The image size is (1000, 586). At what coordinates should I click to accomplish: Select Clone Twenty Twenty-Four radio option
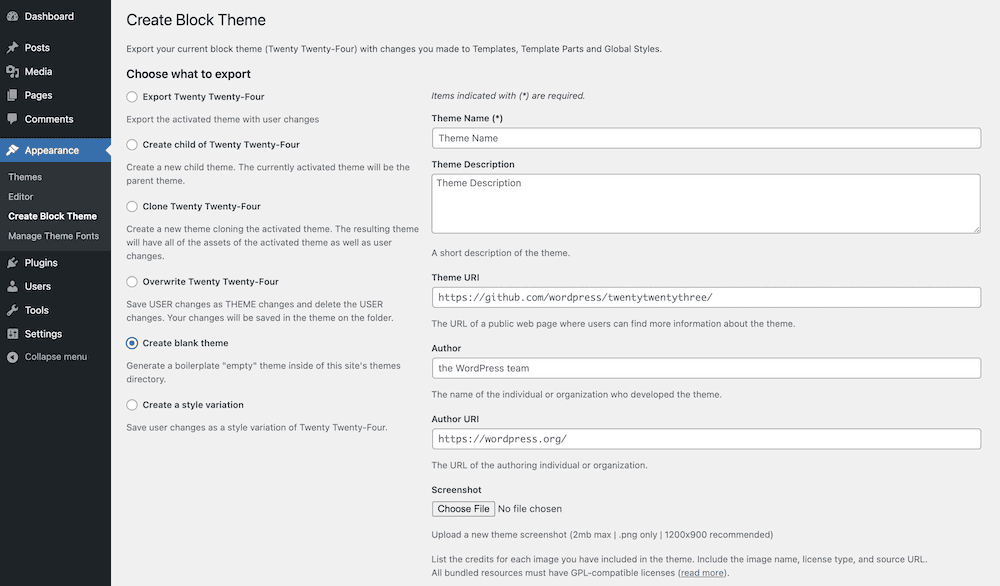(x=132, y=207)
